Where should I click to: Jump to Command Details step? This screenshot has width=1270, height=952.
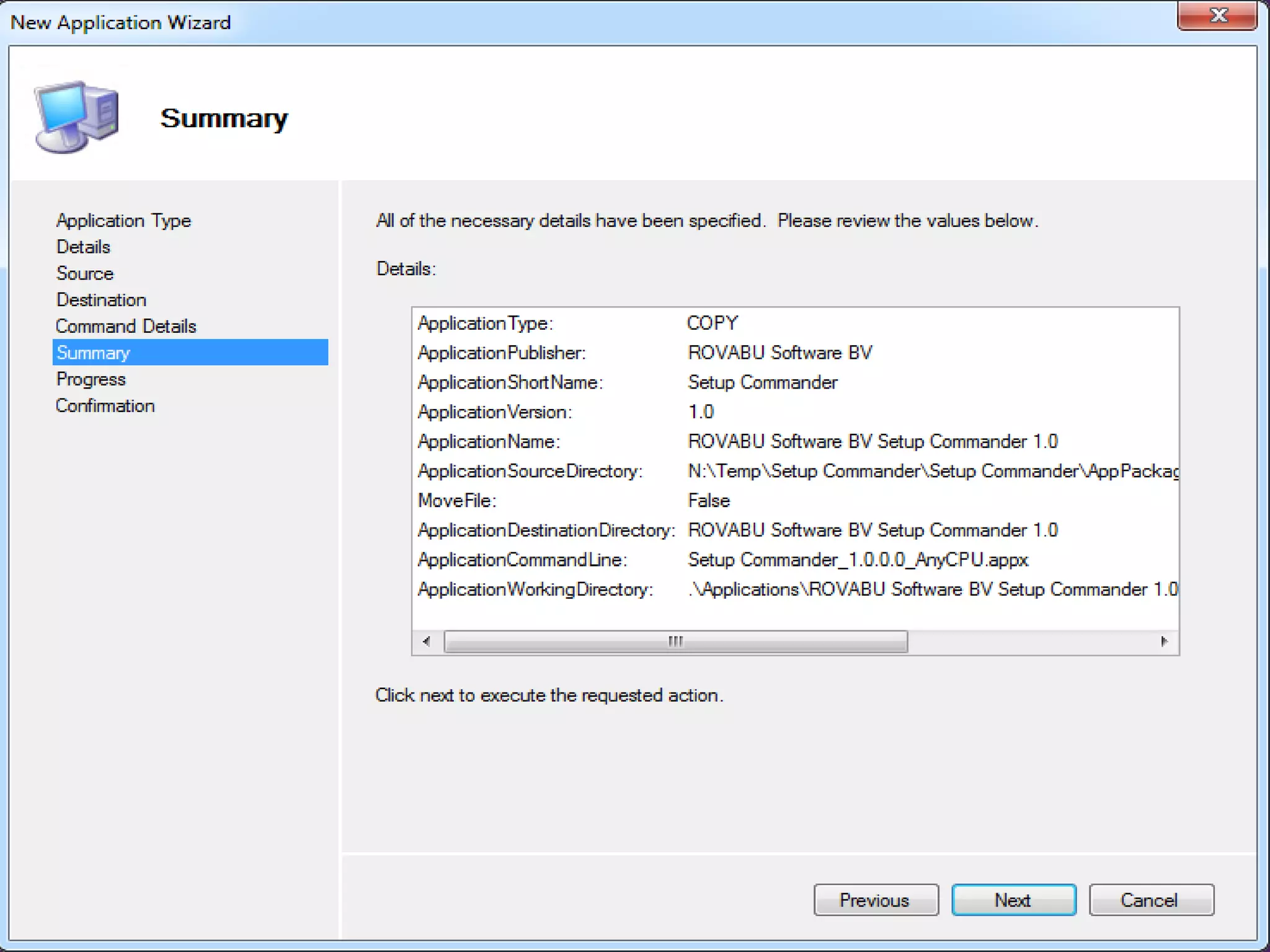[126, 326]
